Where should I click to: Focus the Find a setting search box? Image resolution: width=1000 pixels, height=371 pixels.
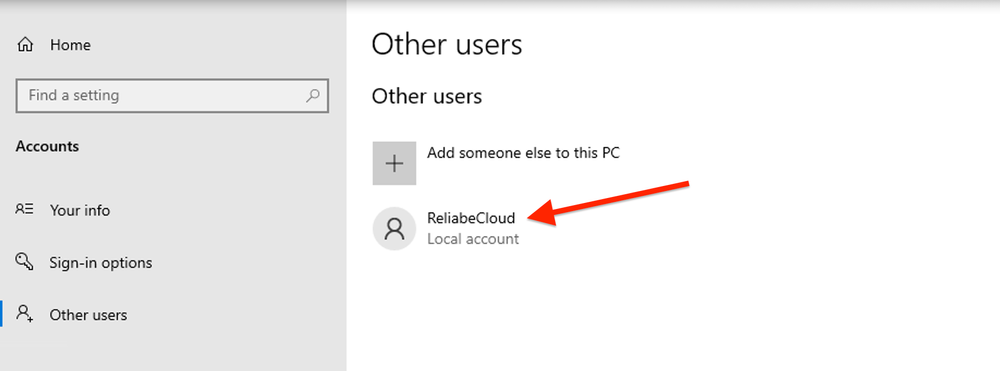pyautogui.click(x=172, y=96)
